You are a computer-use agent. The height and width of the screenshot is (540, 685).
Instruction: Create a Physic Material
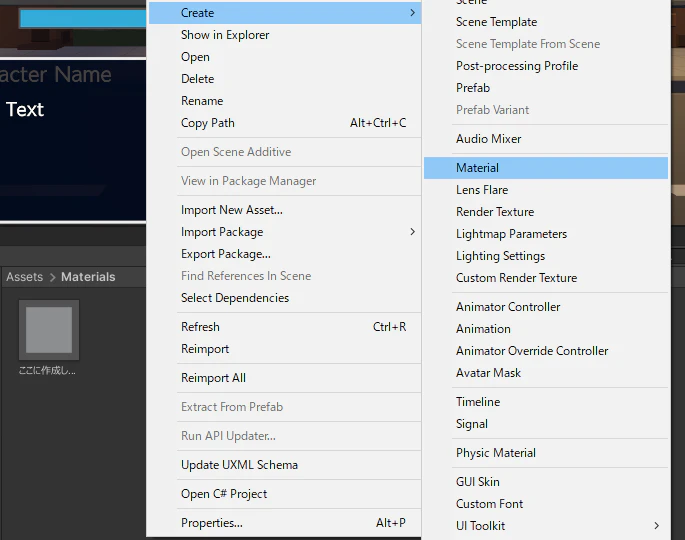(x=546, y=453)
